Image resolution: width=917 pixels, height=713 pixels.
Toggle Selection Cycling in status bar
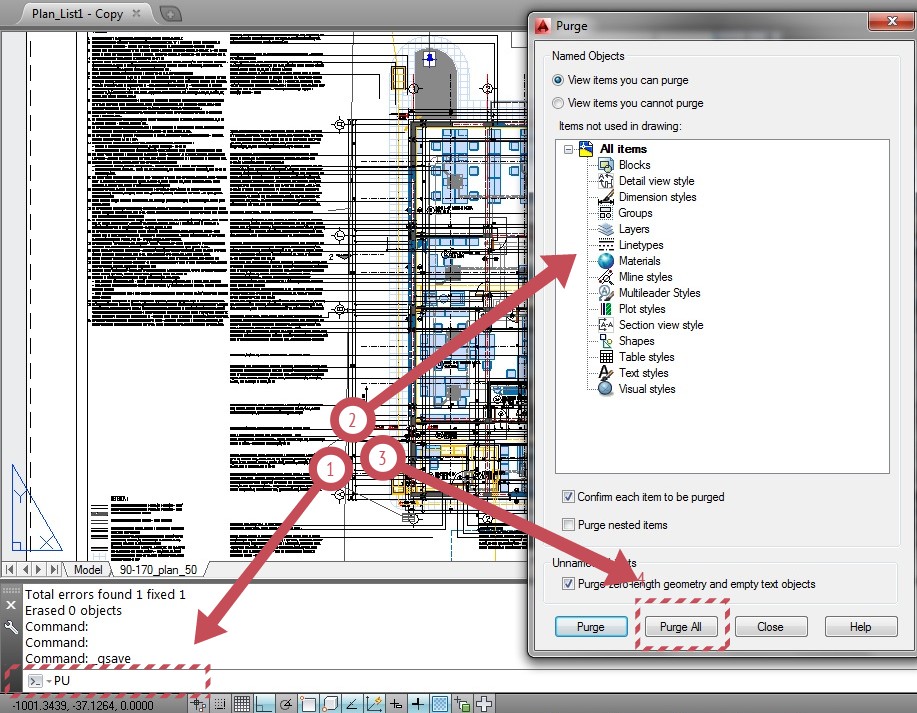(x=484, y=704)
